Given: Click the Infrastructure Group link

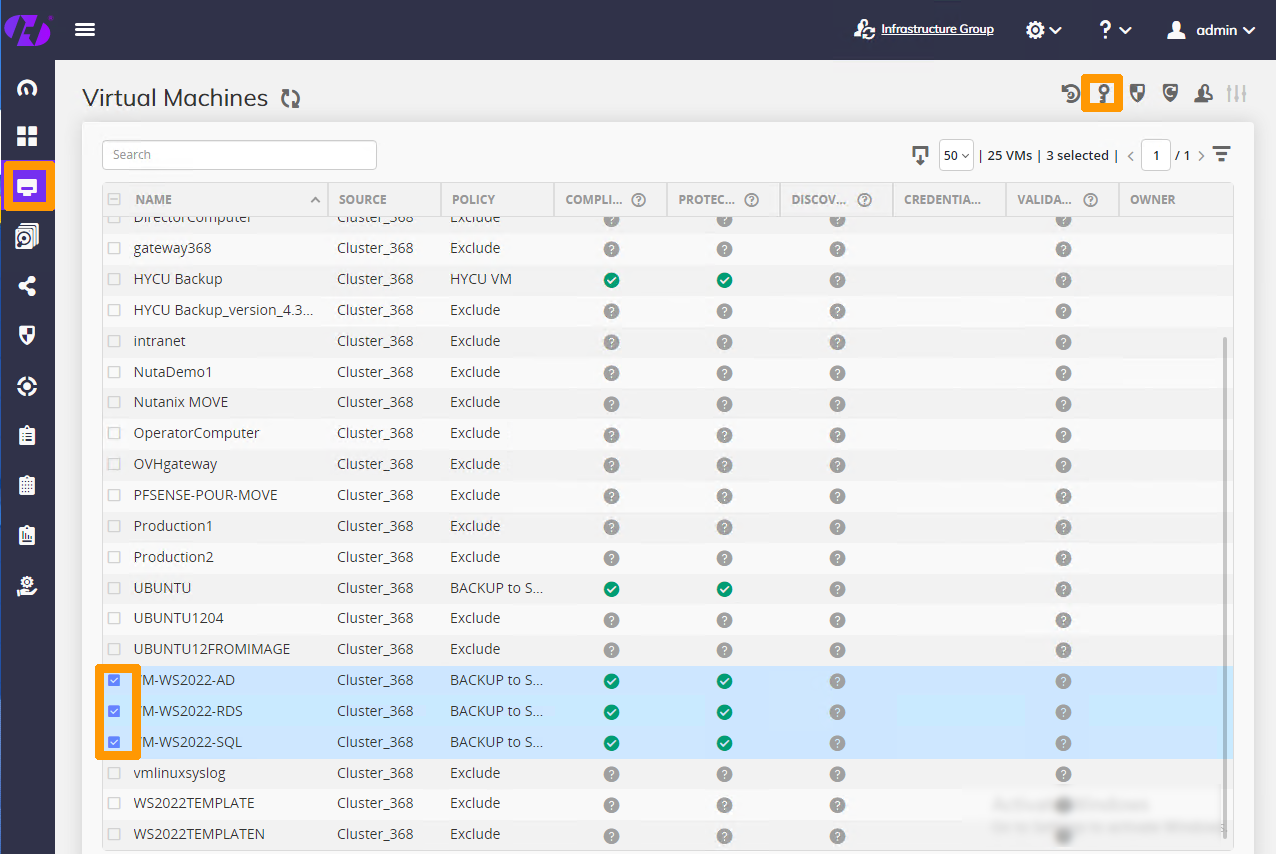Looking at the screenshot, I should coord(935,29).
